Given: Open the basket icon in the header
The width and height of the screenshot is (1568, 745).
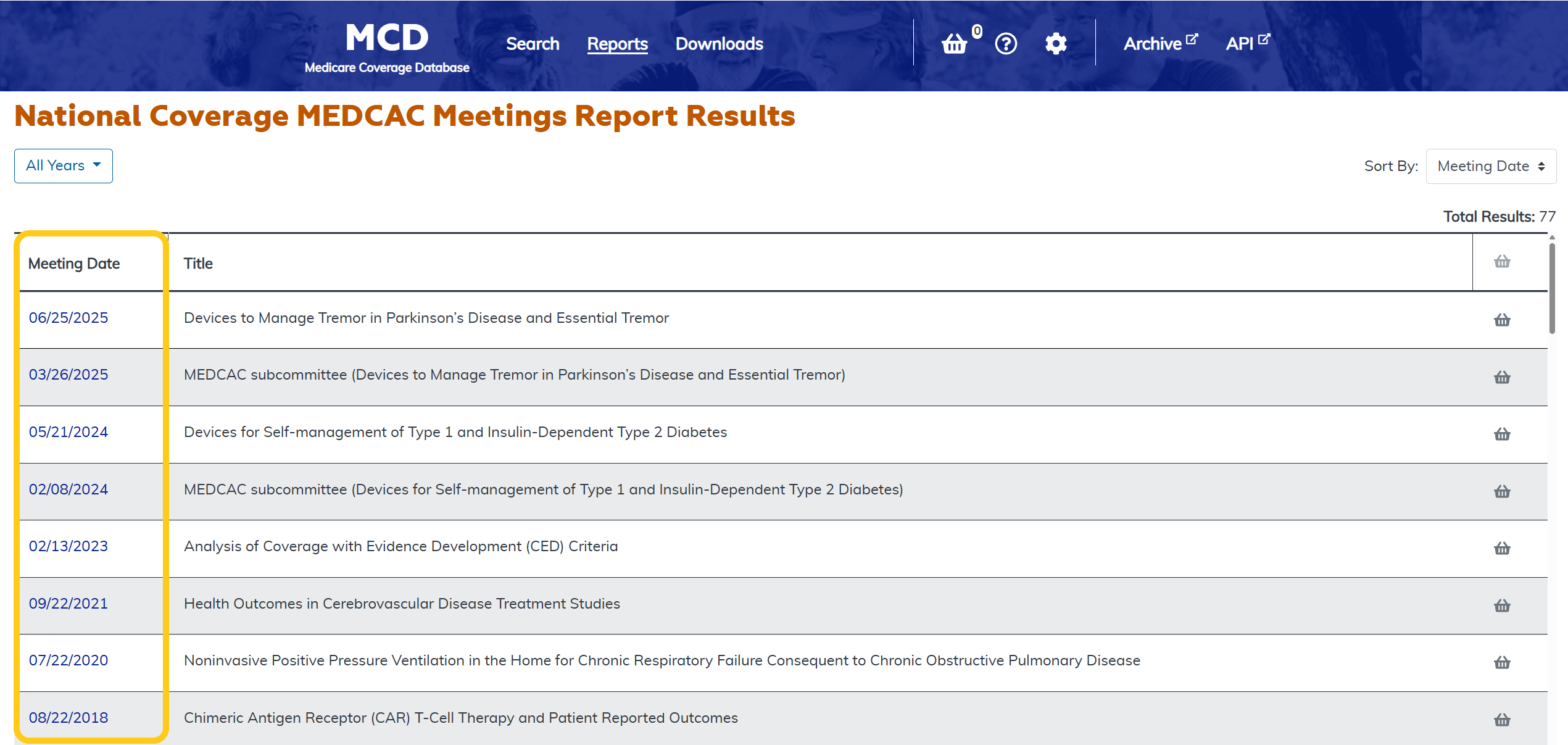Looking at the screenshot, I should pyautogui.click(x=954, y=44).
